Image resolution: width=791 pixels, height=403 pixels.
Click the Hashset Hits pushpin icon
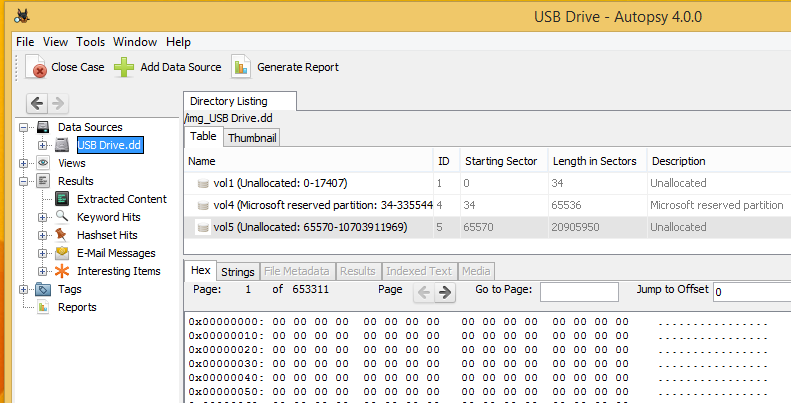click(62, 235)
